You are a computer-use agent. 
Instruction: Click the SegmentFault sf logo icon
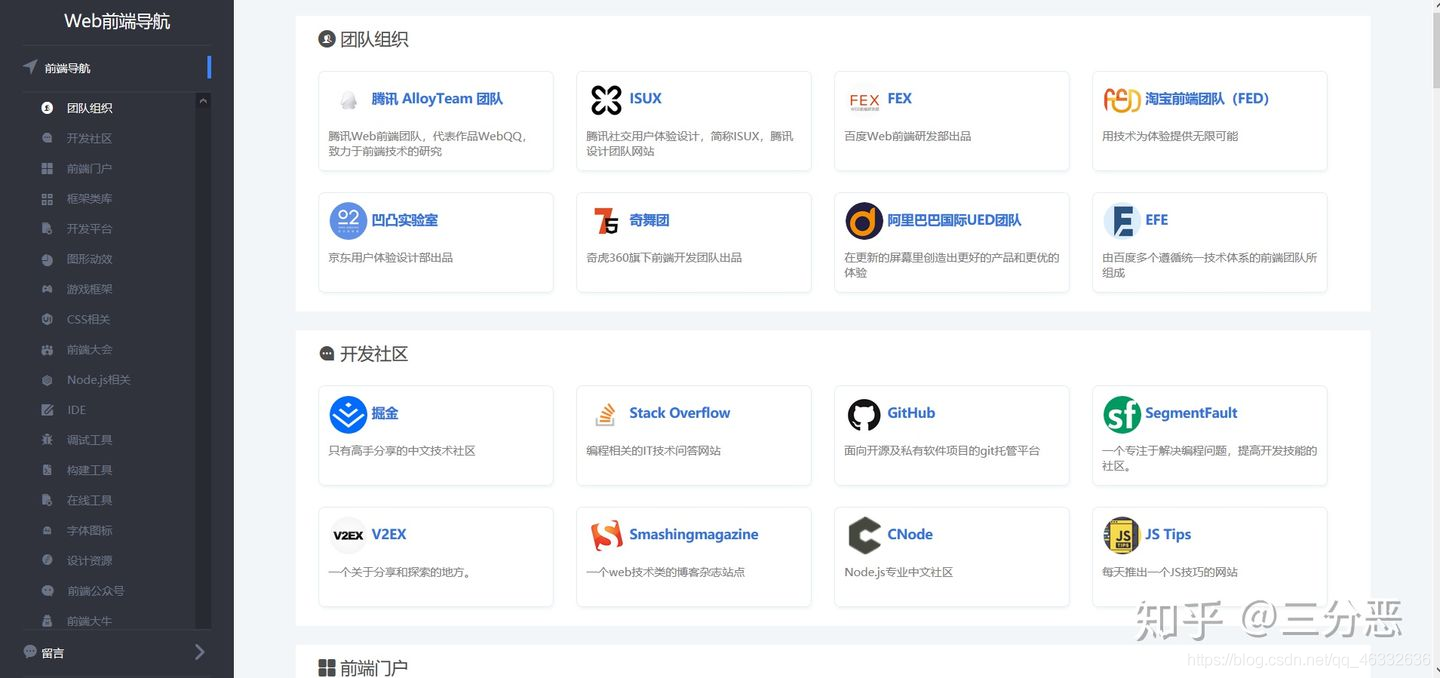point(1122,414)
